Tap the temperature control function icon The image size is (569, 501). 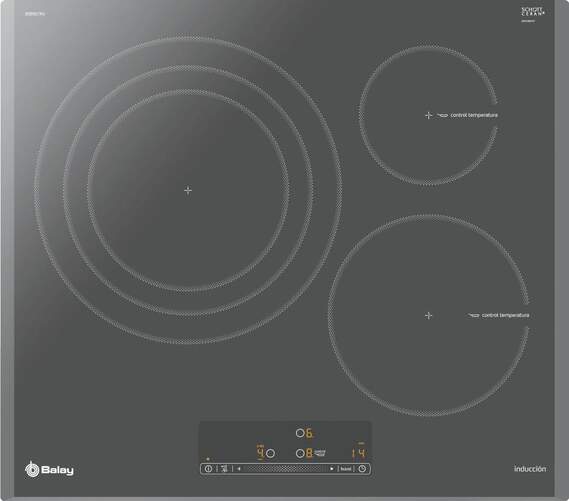coord(224,469)
